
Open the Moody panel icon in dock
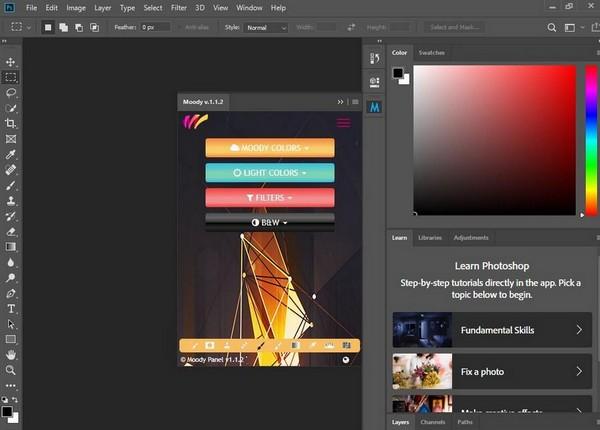click(375, 105)
